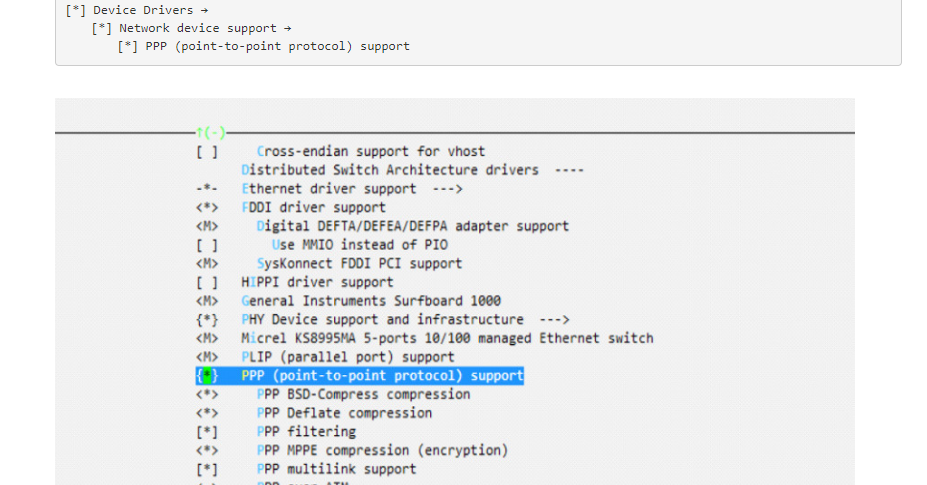Image resolution: width=927 pixels, height=485 pixels.
Task: Toggle Use MMIO instead of PIO checkbox
Action: [207, 245]
